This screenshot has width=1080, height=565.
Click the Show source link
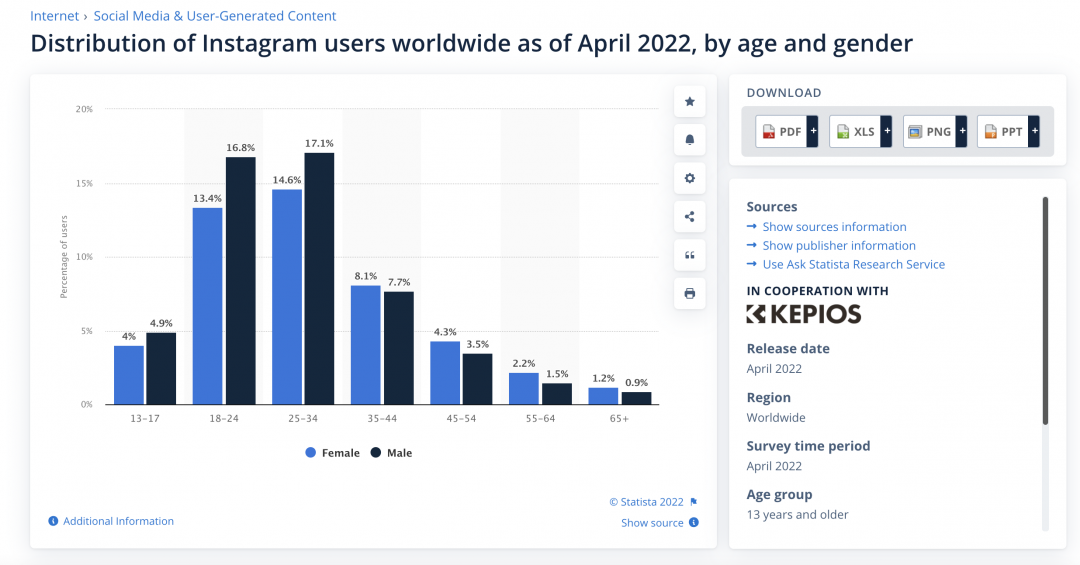(652, 523)
